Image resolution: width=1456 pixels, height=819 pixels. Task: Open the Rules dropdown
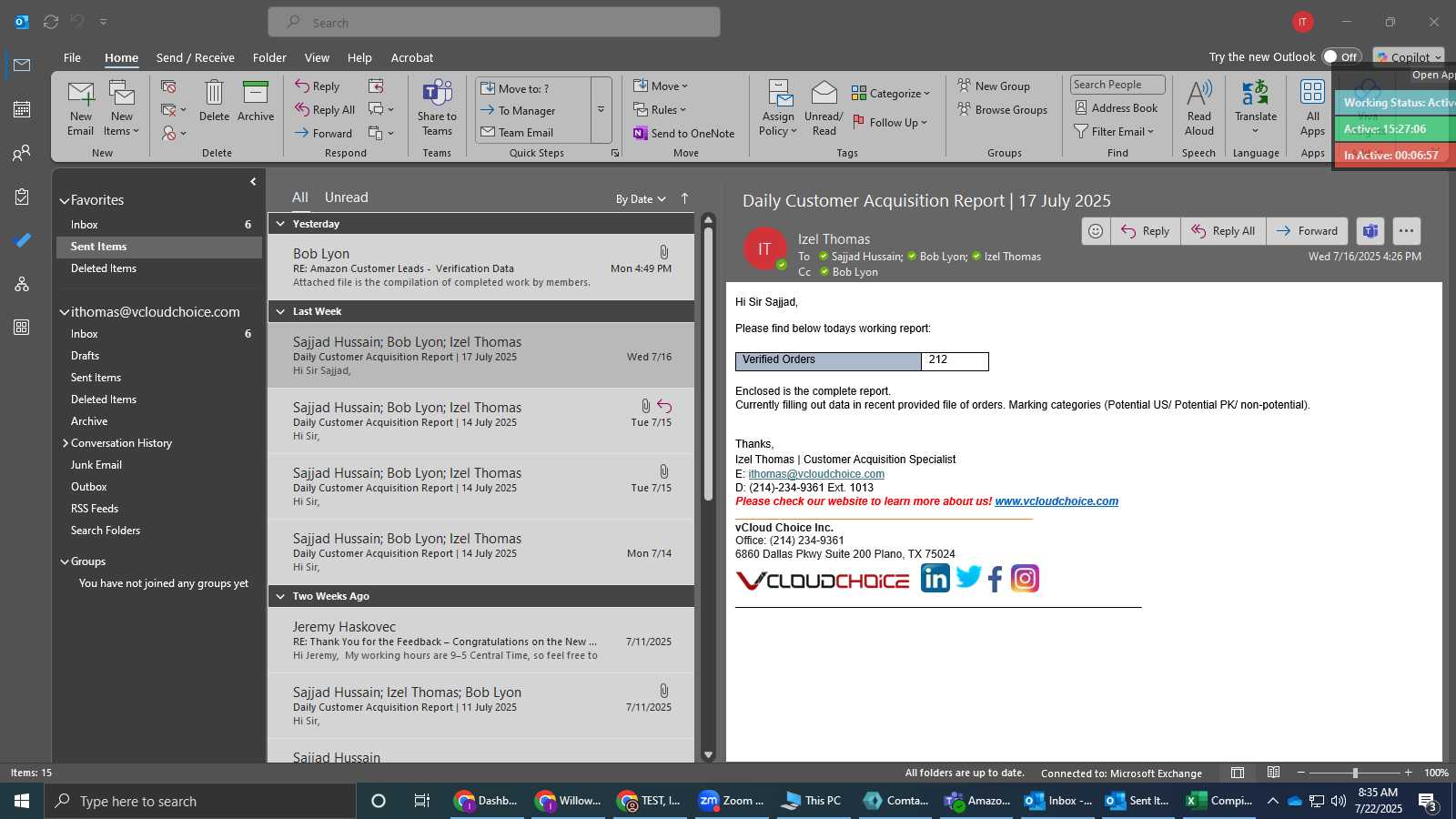pos(661,110)
